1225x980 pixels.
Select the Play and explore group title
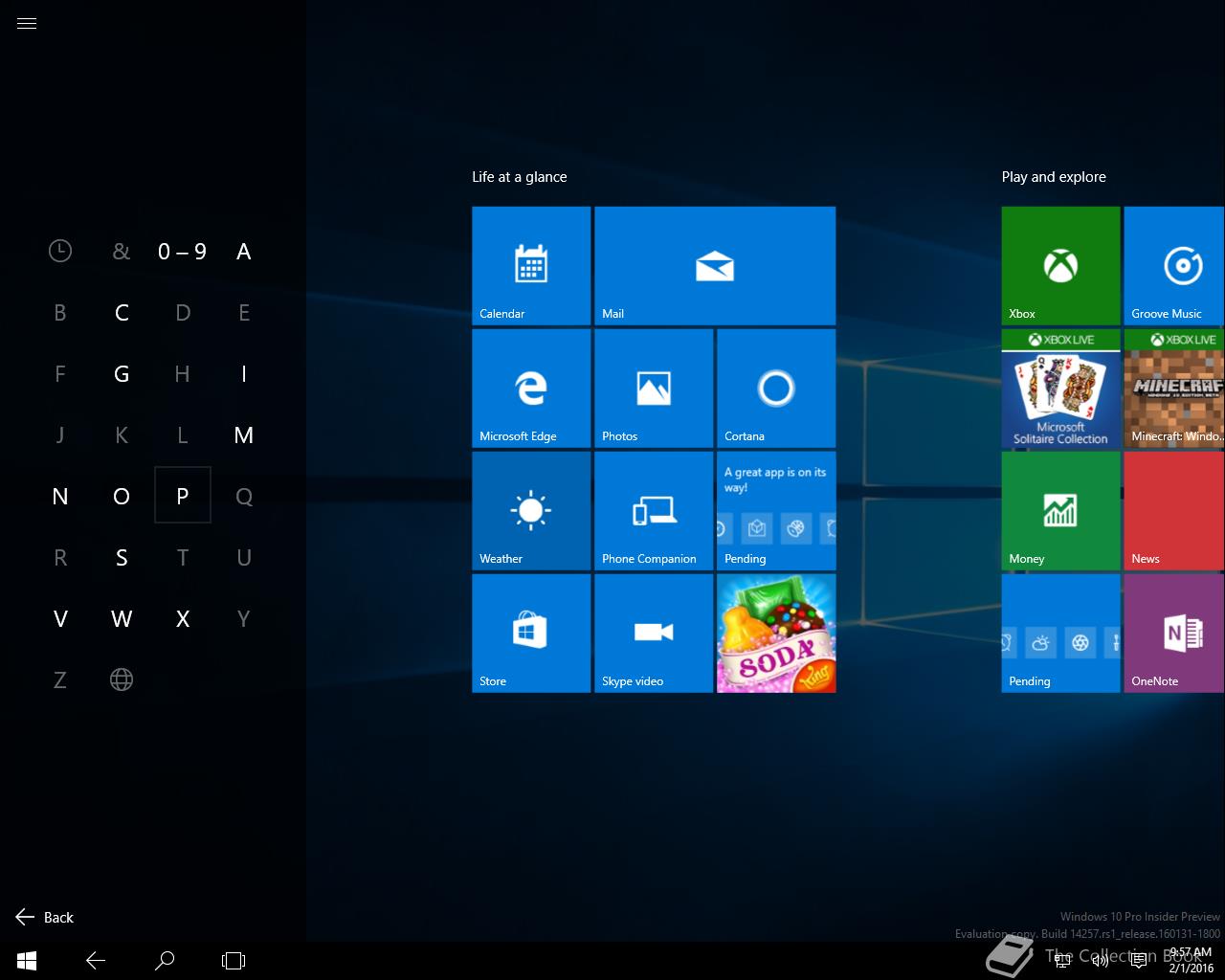1054,177
